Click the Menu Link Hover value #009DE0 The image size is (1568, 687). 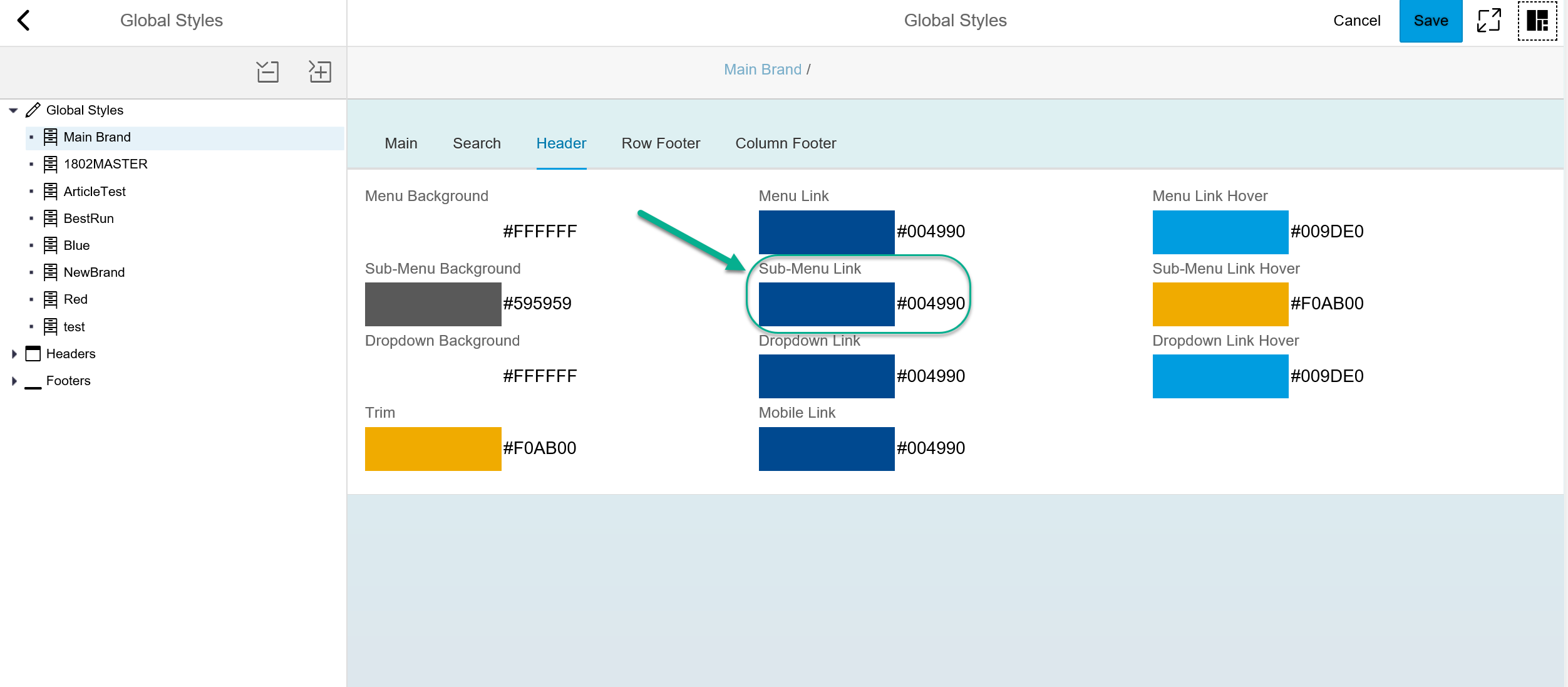1327,232
